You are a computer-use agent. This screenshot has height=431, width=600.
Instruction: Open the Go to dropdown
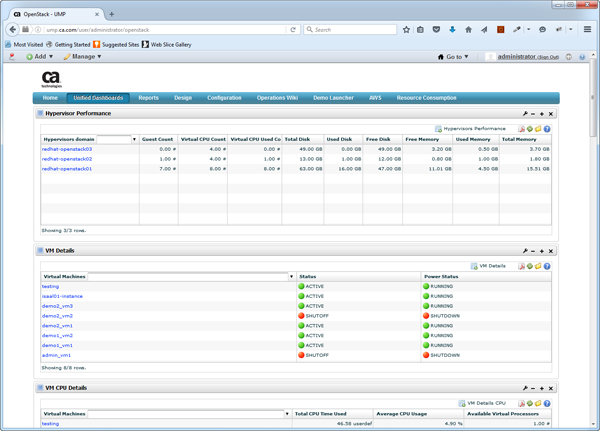point(453,57)
